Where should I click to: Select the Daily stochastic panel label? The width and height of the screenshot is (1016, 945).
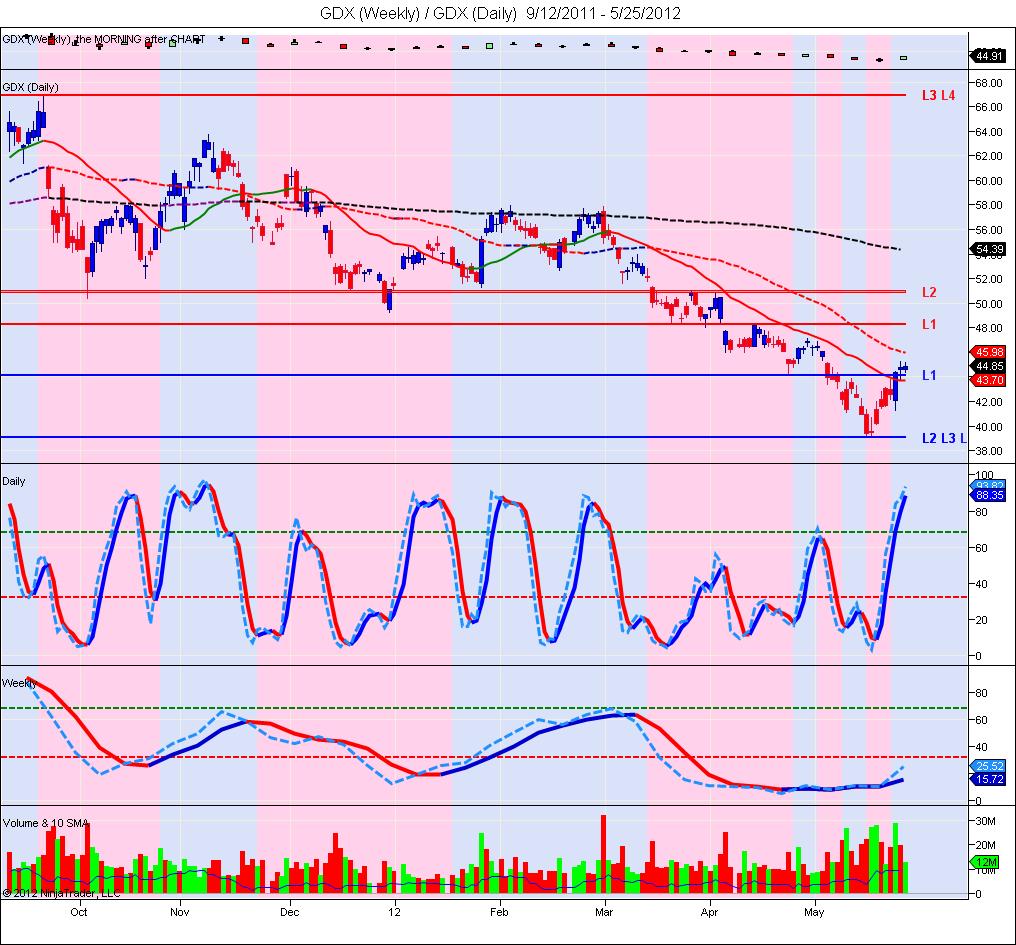tap(14, 481)
